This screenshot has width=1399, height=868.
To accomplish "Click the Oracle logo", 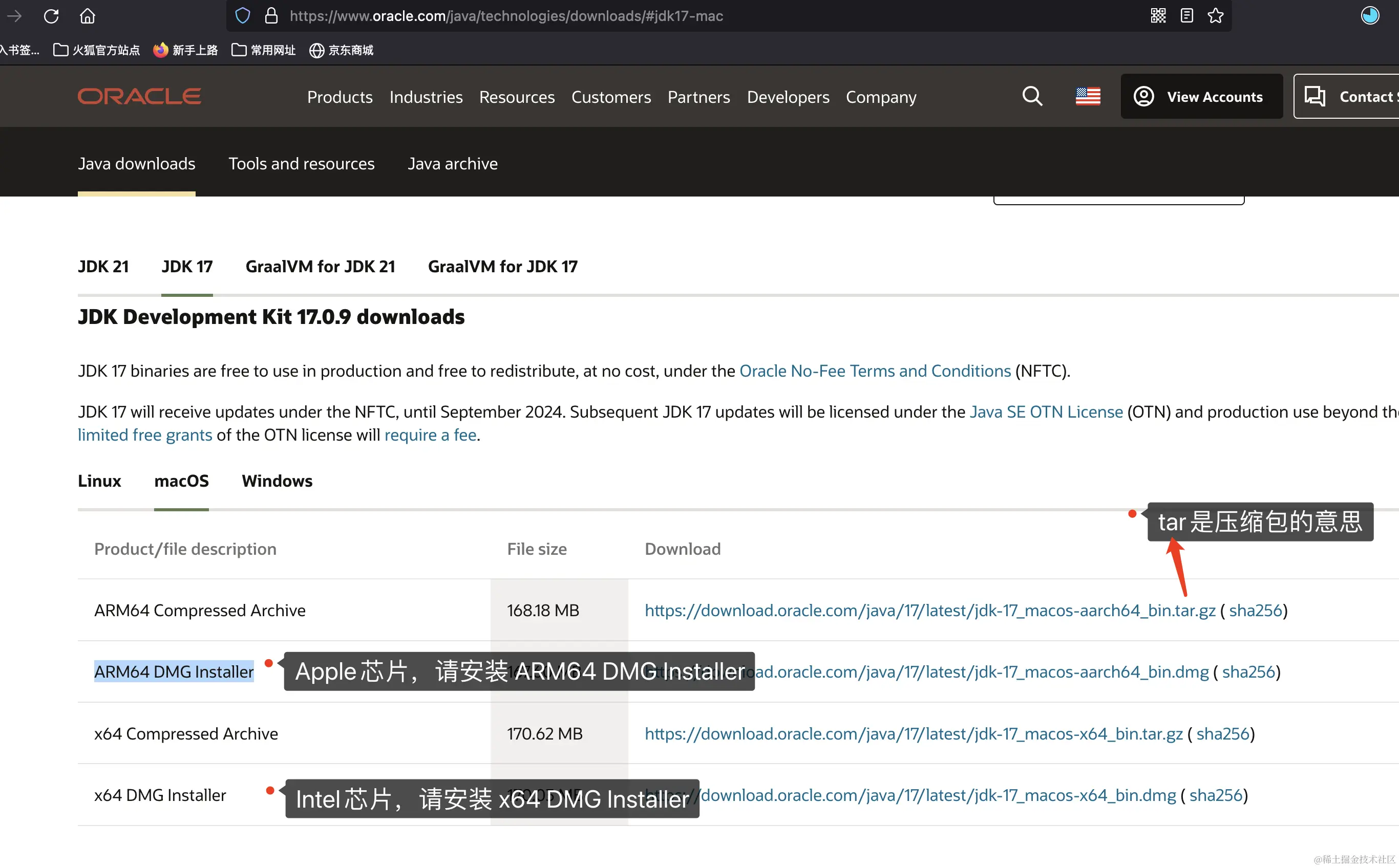I will coord(140,96).
